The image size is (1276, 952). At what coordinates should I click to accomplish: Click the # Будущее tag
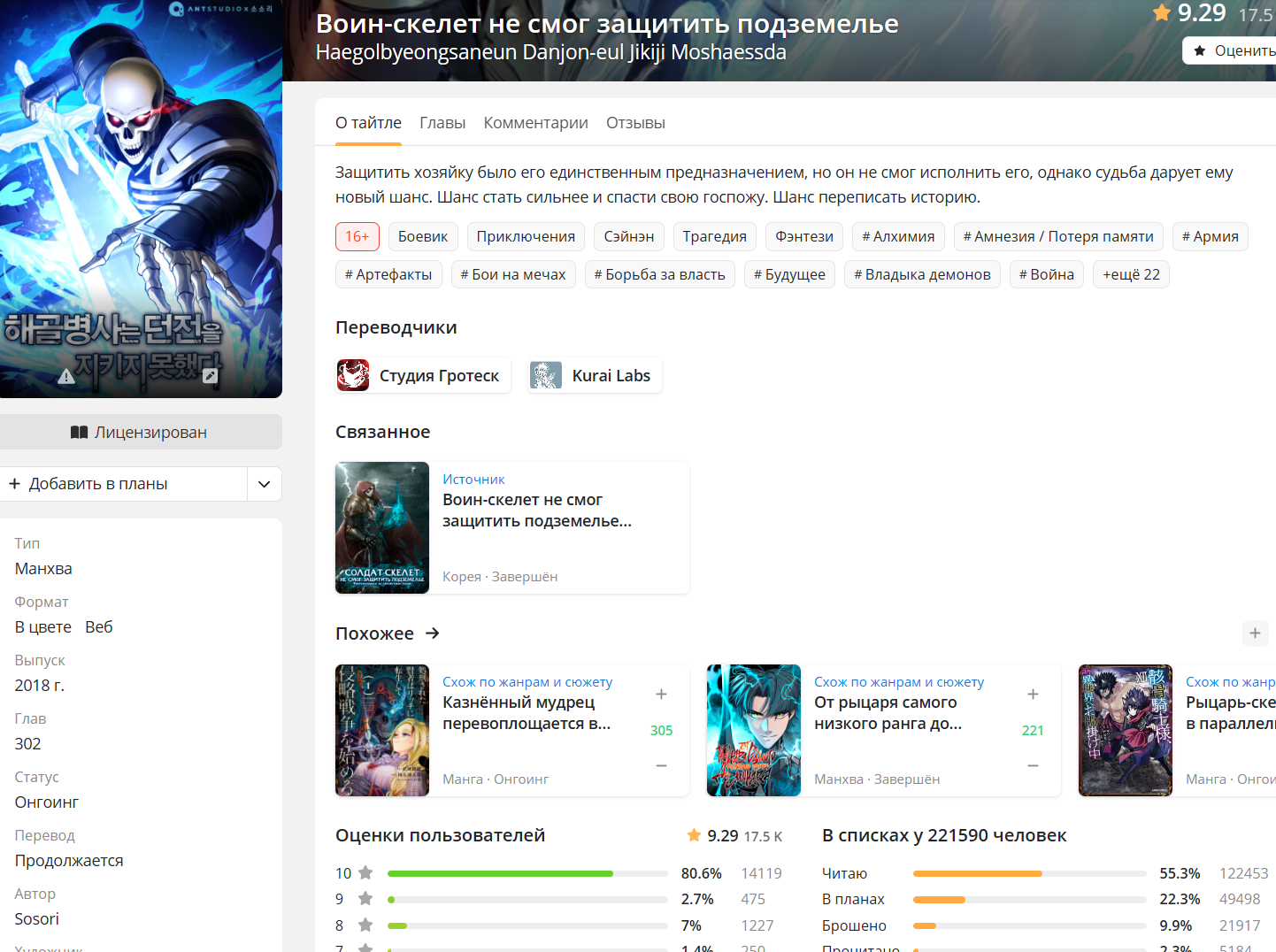pos(789,274)
